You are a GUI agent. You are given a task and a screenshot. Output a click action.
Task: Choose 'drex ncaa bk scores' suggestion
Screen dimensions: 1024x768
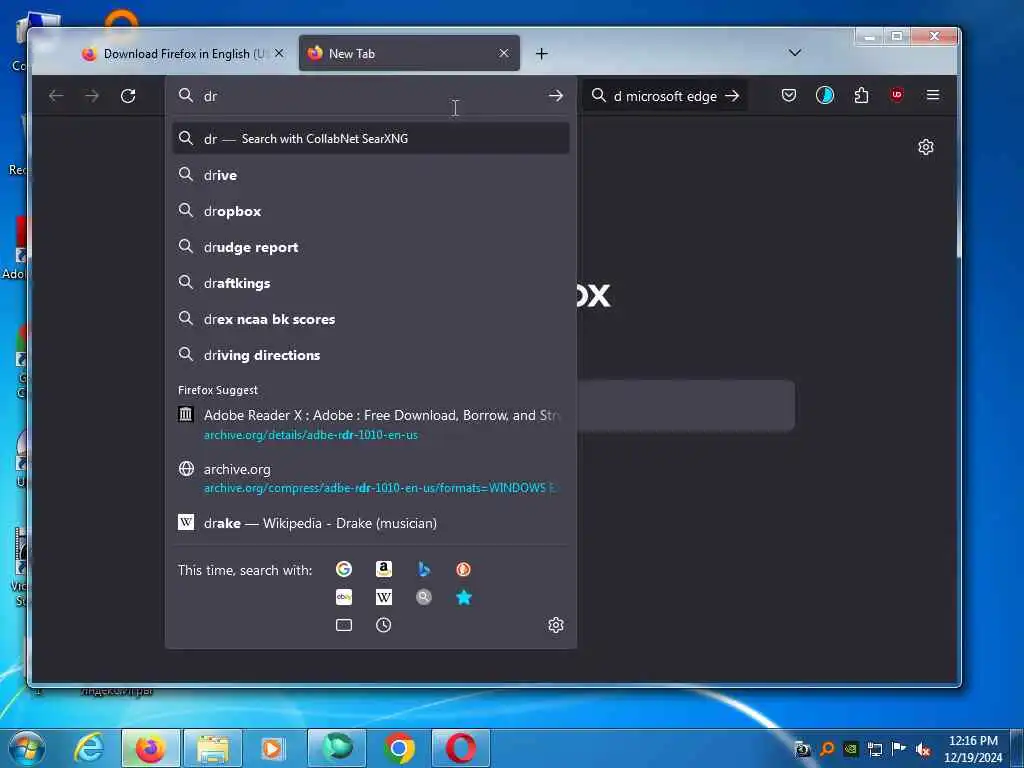pos(370,319)
